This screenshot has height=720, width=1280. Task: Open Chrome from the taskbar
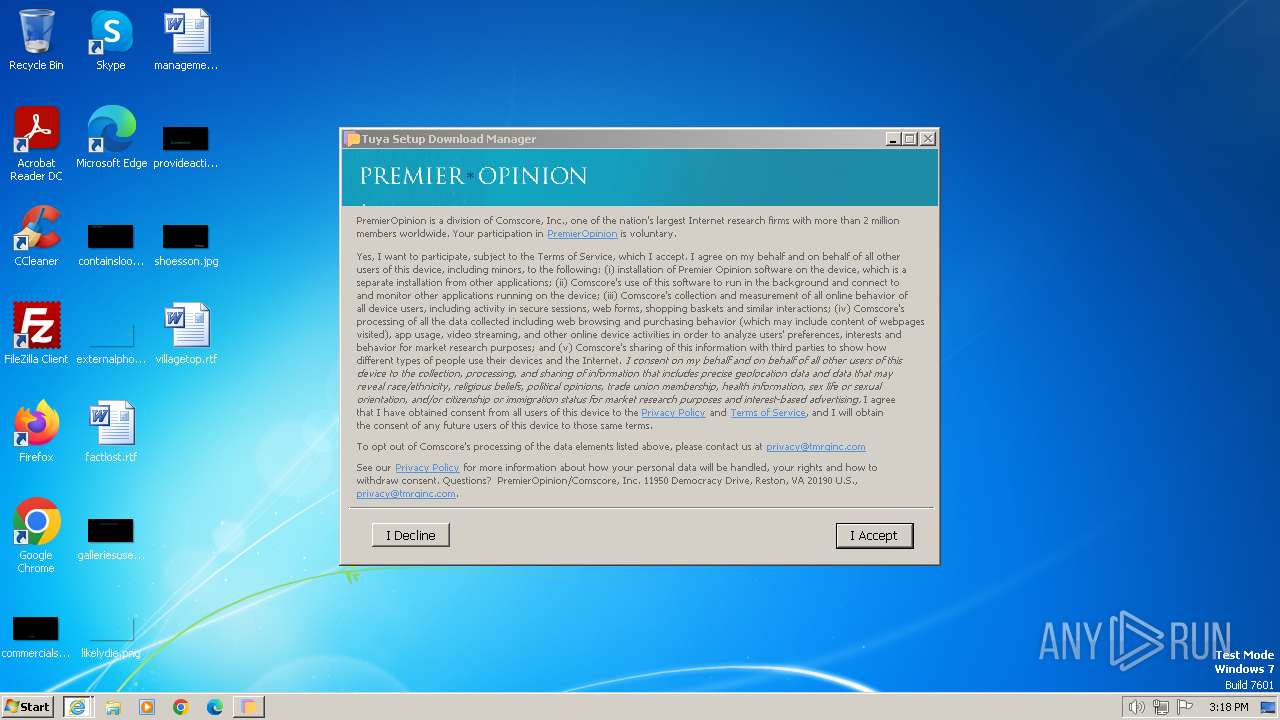click(x=181, y=707)
